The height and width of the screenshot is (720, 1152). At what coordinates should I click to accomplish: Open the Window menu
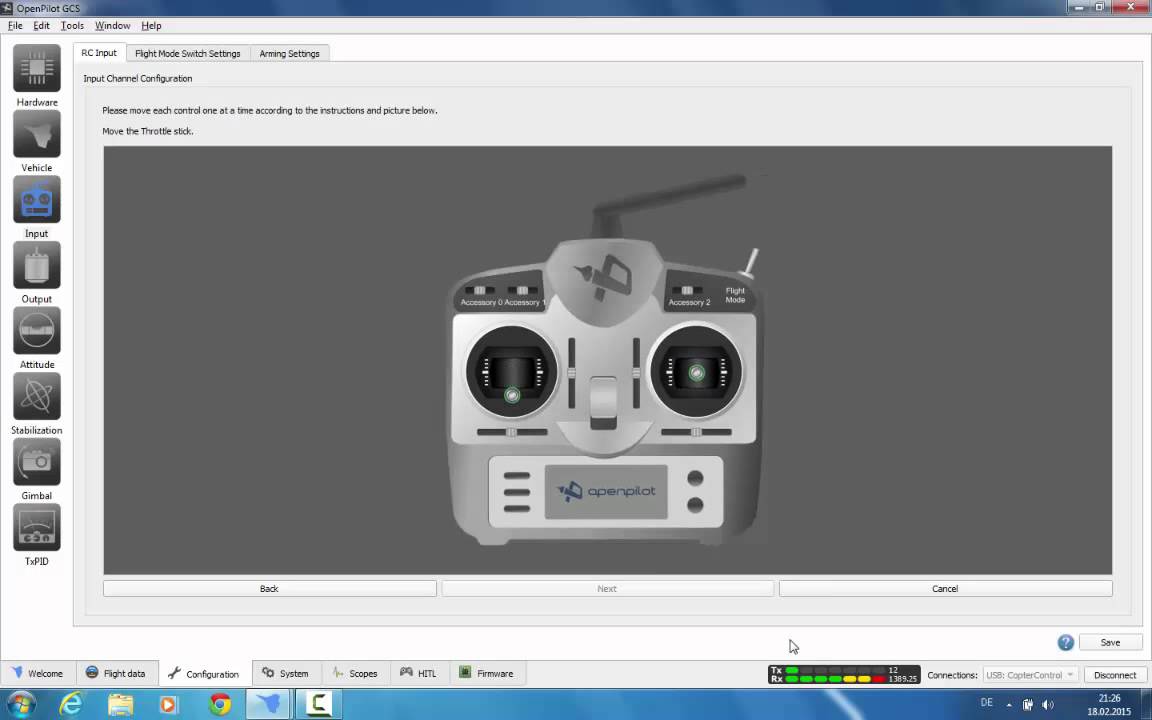[x=112, y=26]
